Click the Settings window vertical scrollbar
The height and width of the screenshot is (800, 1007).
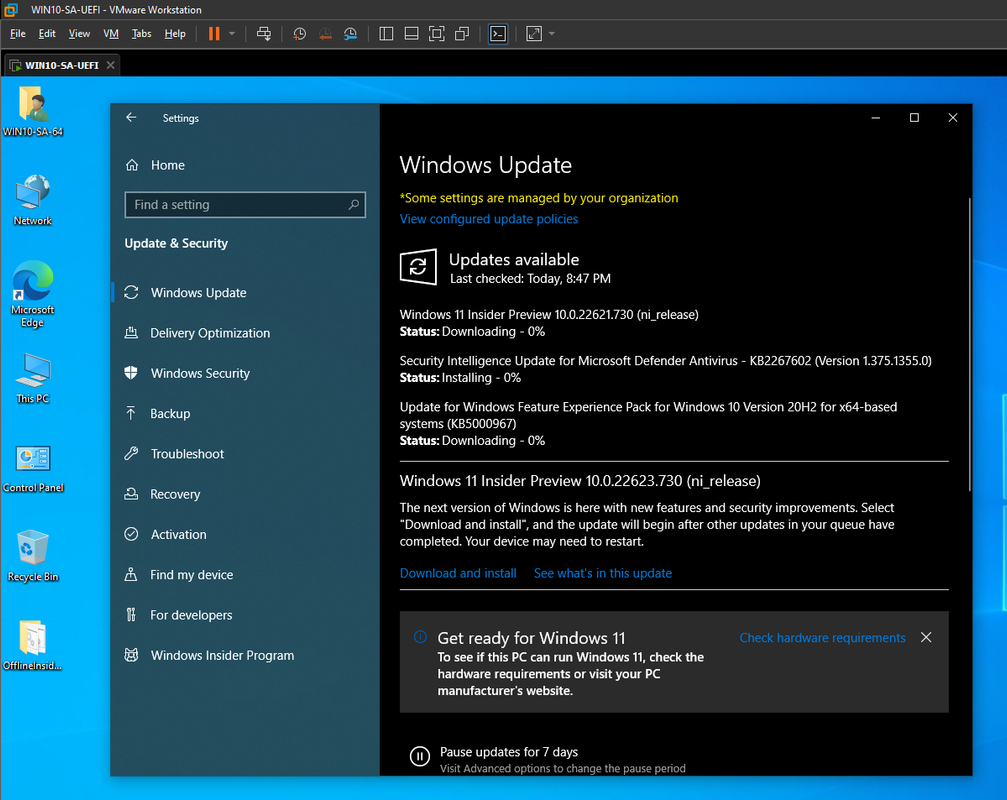[969, 345]
